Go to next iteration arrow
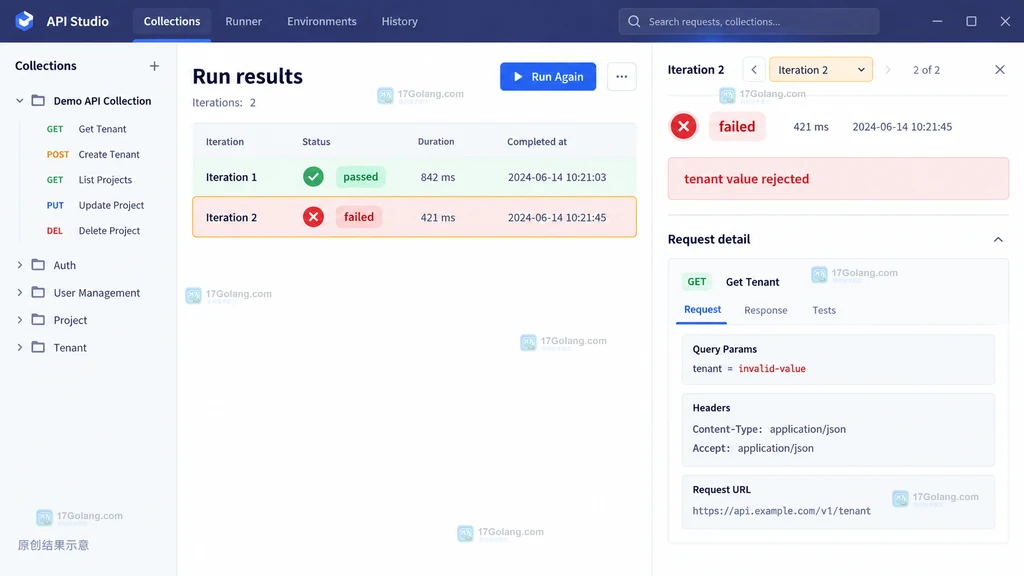Viewport: 1024px width, 576px height. coord(888,70)
